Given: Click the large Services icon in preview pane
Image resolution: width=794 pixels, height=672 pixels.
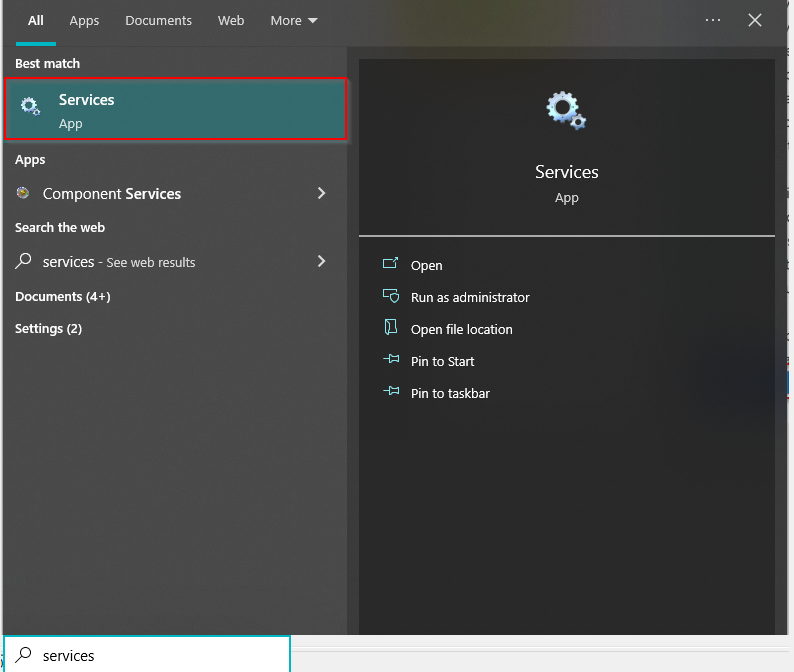Looking at the screenshot, I should coord(566,110).
